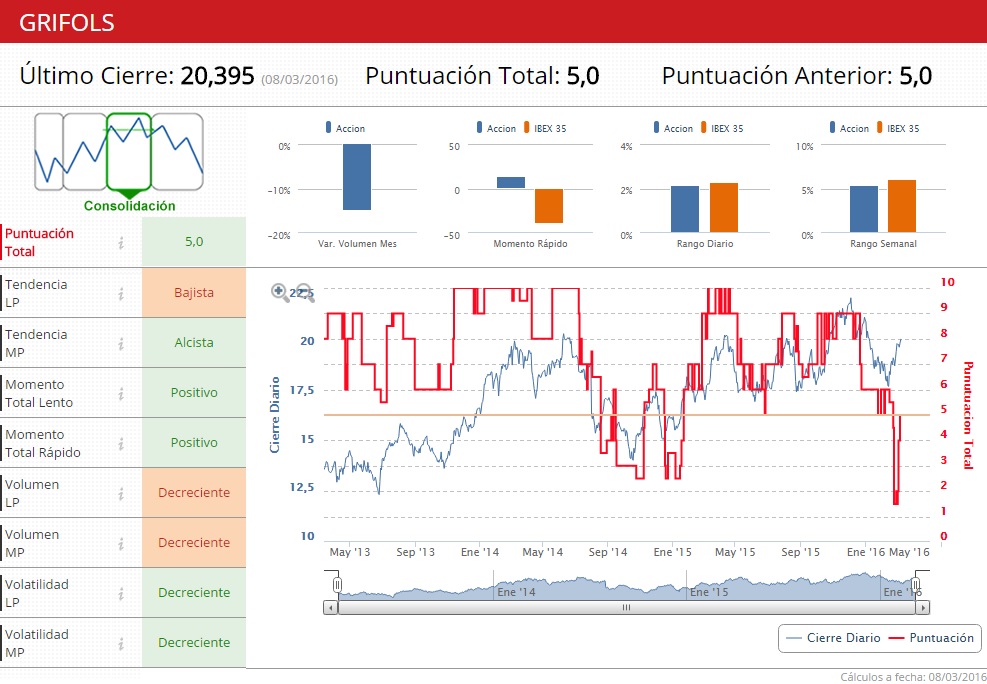Click the Consolidación phase label
This screenshot has height=684, width=987.
point(130,206)
